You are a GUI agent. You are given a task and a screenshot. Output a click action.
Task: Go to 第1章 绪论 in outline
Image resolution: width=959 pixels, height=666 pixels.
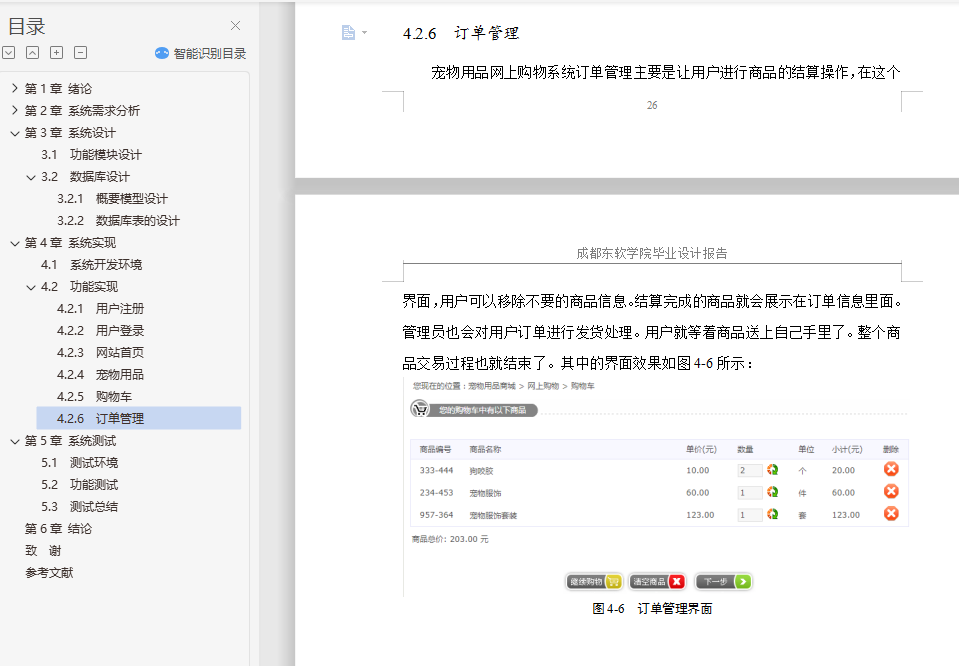(58, 89)
